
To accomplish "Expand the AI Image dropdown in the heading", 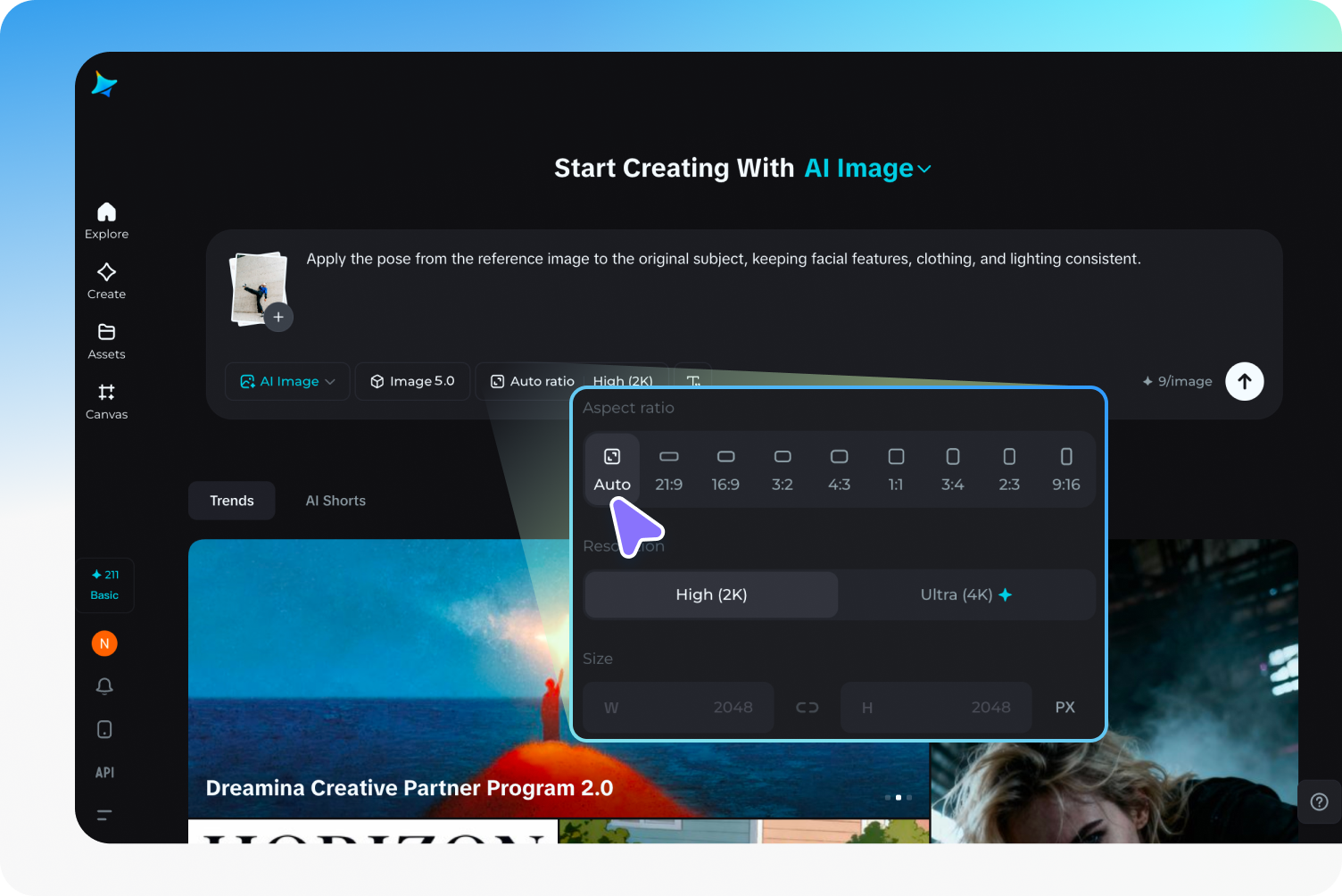I will pyautogui.click(x=924, y=169).
